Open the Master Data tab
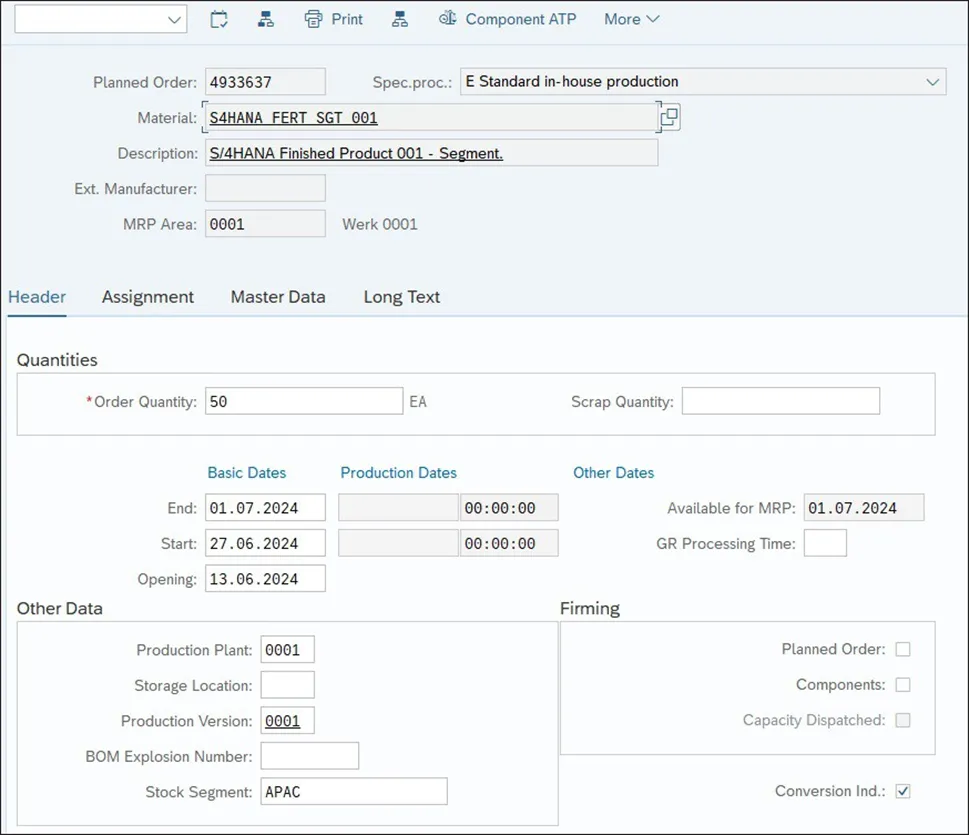Image resolution: width=969 pixels, height=835 pixels. pos(278,297)
